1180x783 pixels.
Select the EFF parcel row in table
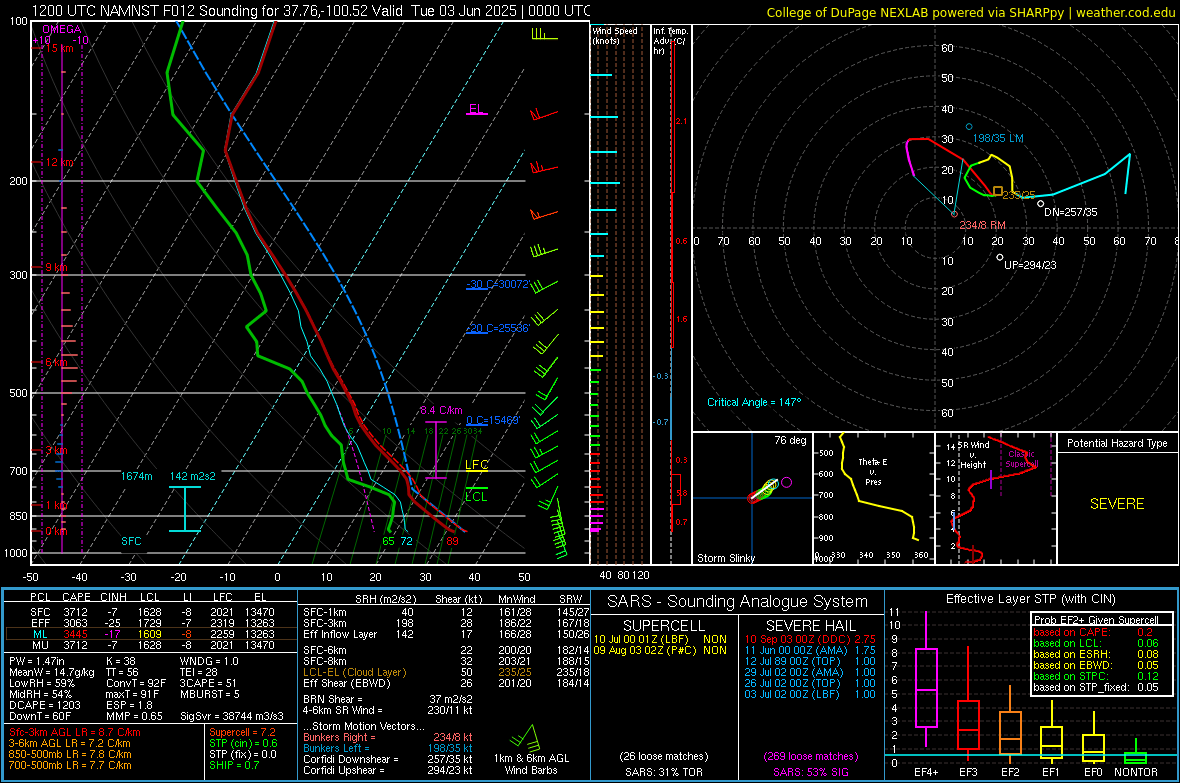click(151, 623)
